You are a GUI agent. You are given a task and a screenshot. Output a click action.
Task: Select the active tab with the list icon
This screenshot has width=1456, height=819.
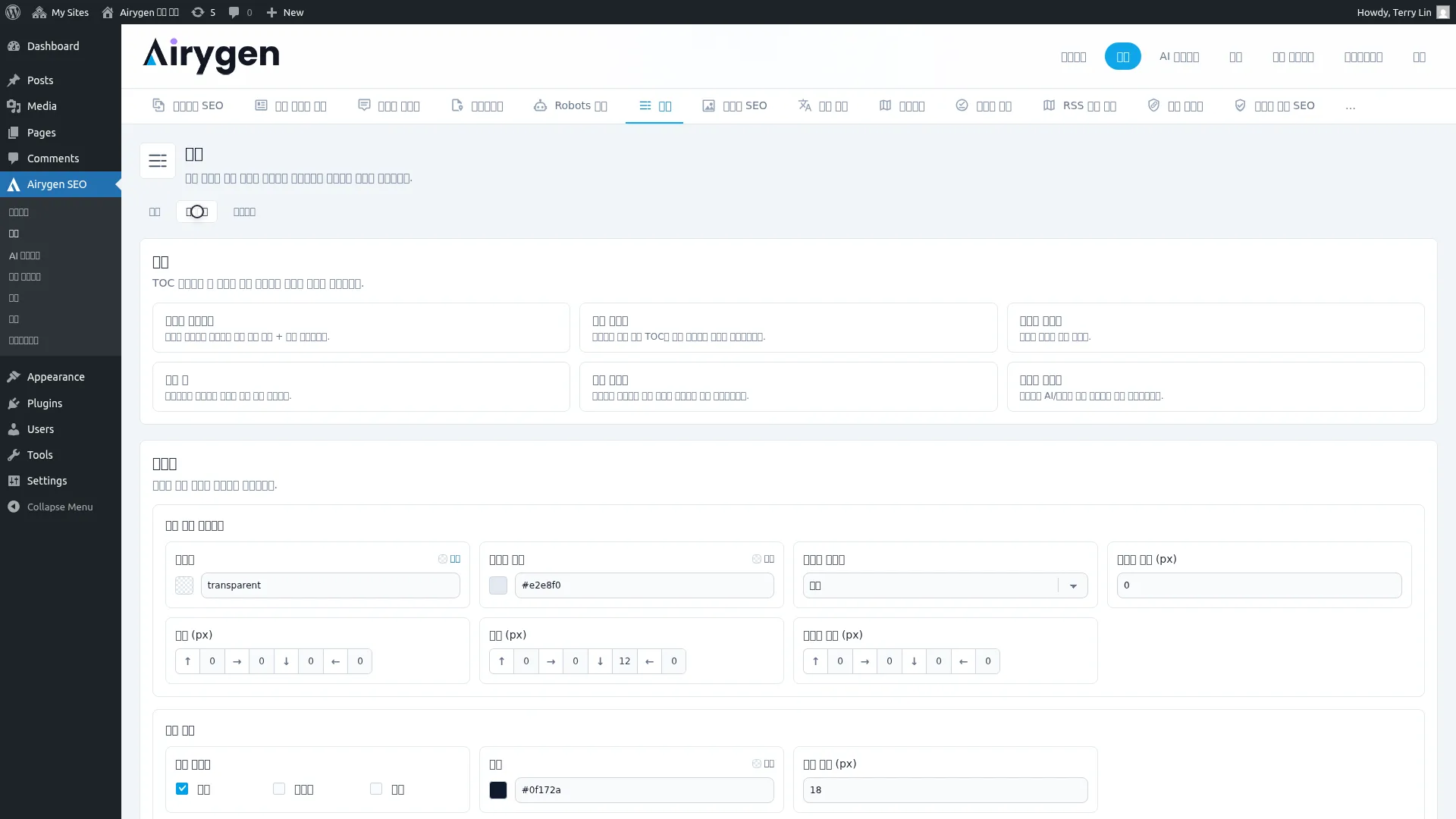(654, 105)
